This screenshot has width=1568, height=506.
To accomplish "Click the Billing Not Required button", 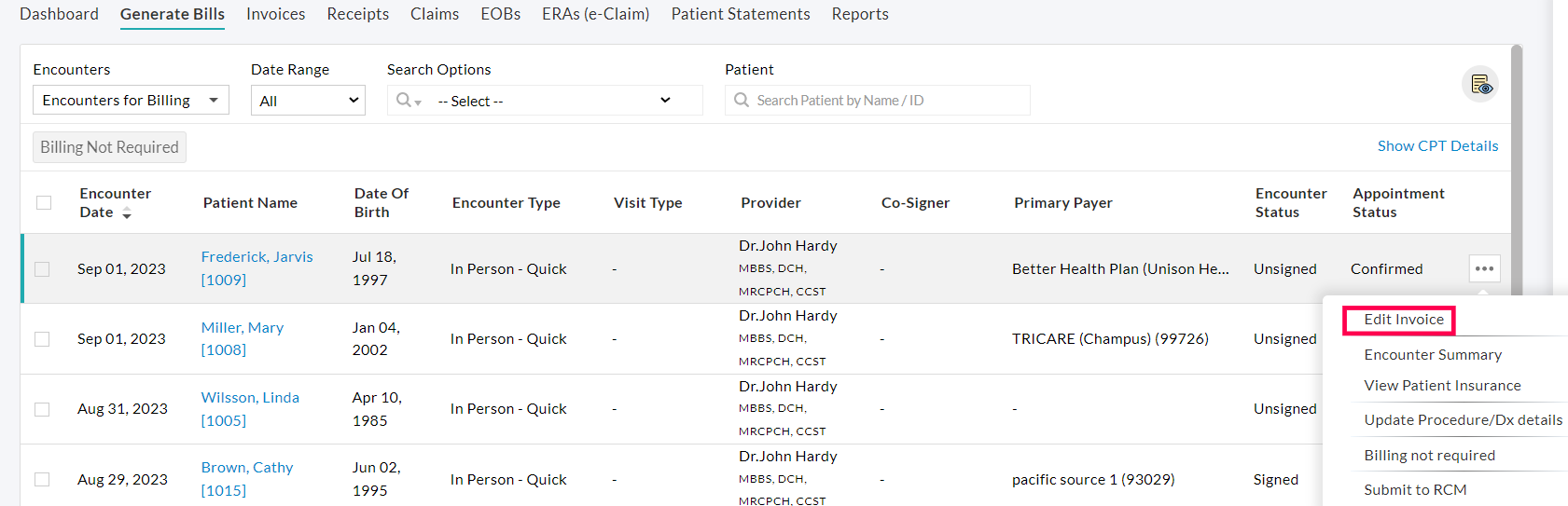I will [109, 147].
